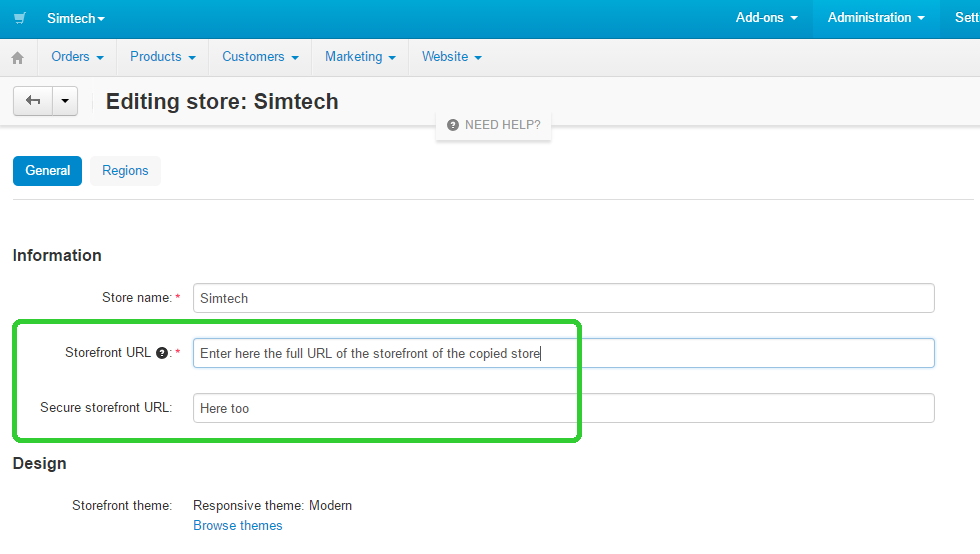Expand the Marketing menu
The image size is (980, 554).
pyautogui.click(x=360, y=57)
